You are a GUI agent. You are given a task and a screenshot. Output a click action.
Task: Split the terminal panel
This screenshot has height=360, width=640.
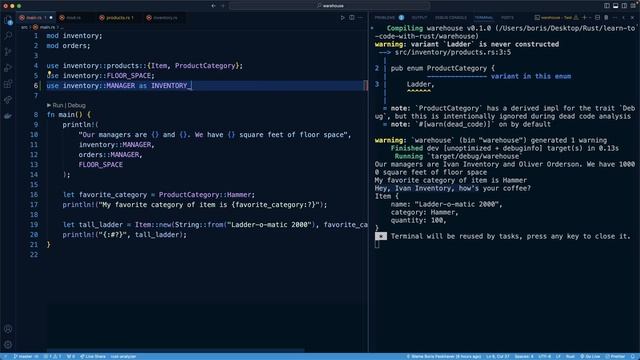[598, 18]
